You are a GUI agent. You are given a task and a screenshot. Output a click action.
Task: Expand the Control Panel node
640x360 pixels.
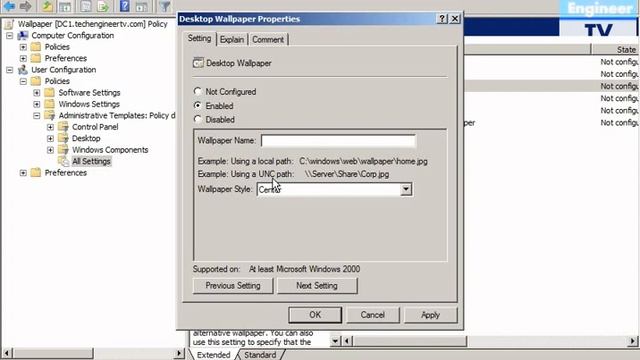(50, 127)
